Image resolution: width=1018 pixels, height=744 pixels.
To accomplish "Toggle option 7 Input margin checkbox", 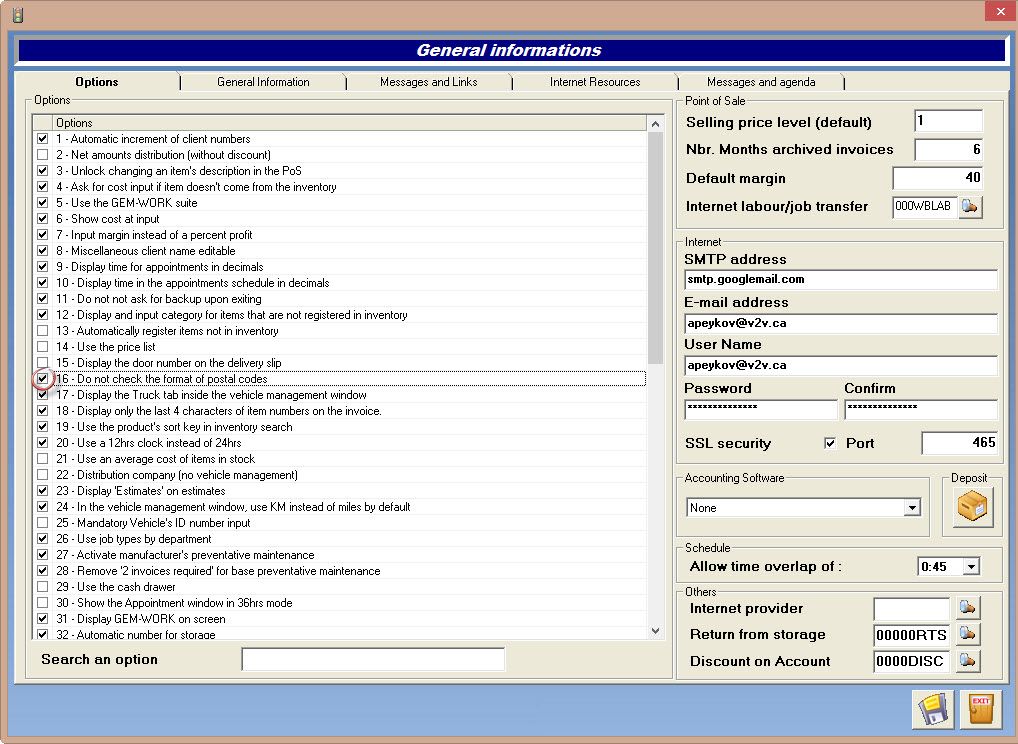I will coord(42,234).
